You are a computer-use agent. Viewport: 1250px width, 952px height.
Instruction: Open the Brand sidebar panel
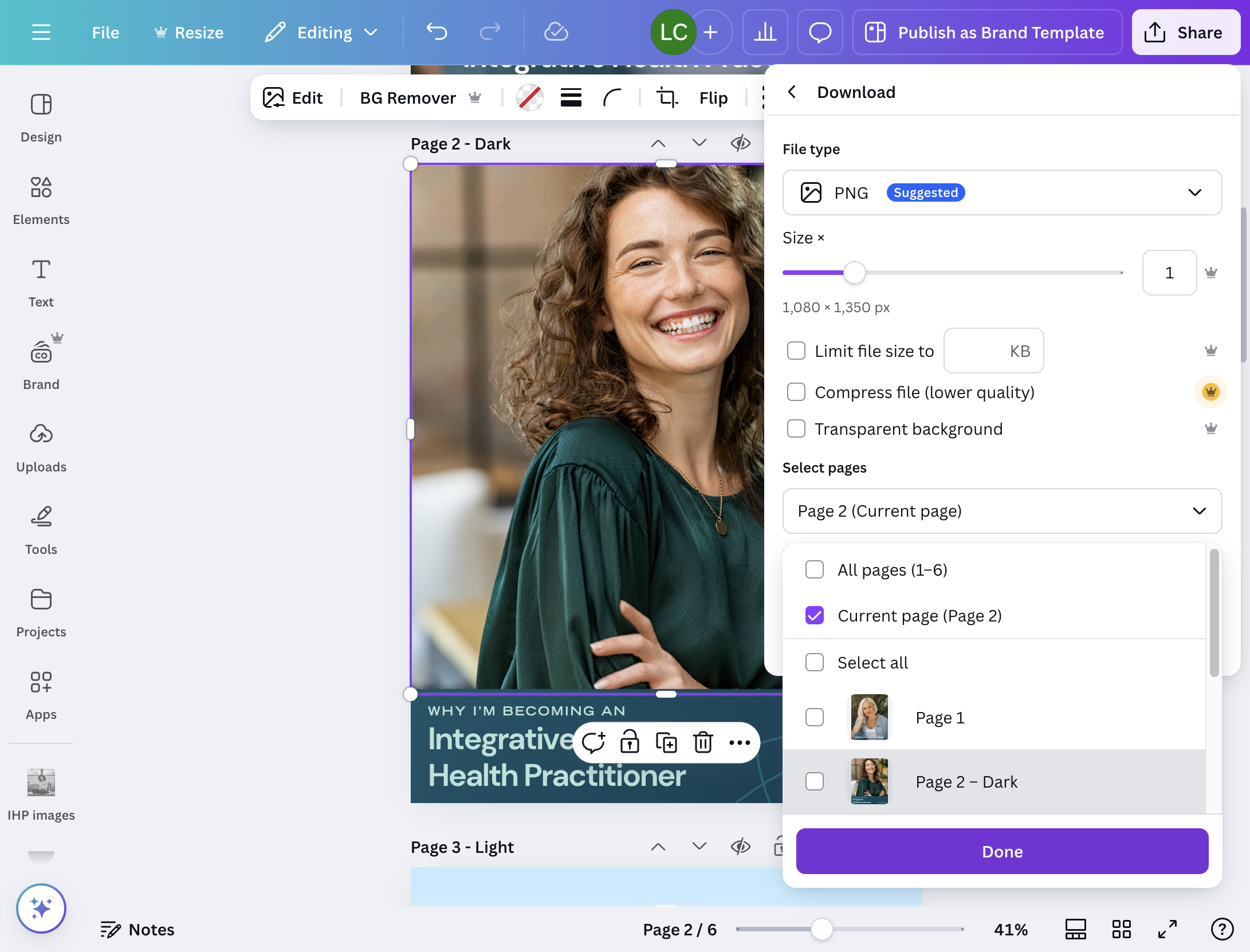click(x=41, y=365)
